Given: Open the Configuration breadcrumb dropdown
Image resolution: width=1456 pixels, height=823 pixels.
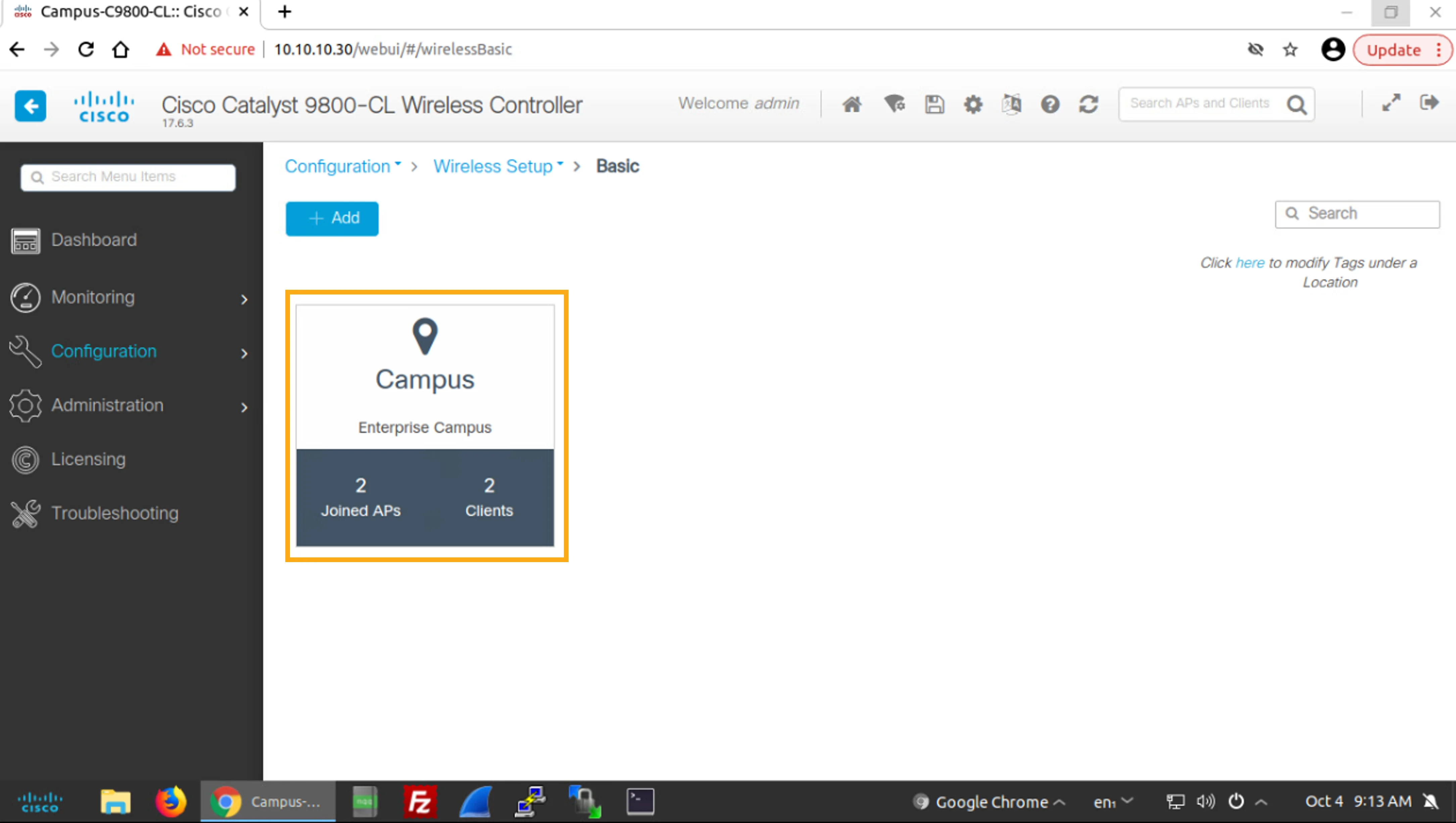Looking at the screenshot, I should click(x=343, y=166).
